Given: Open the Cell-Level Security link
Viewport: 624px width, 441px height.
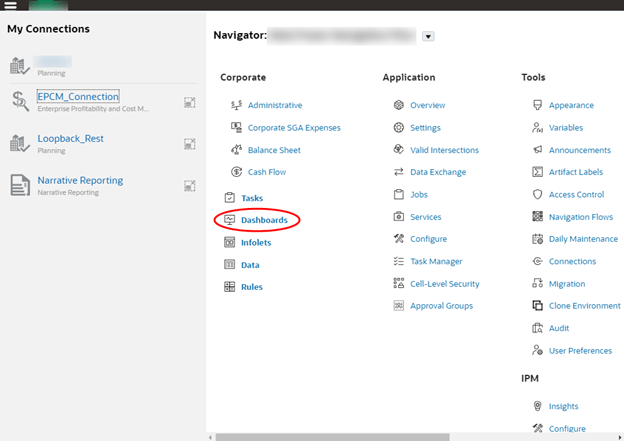Looking at the screenshot, I should pyautogui.click(x=444, y=284).
